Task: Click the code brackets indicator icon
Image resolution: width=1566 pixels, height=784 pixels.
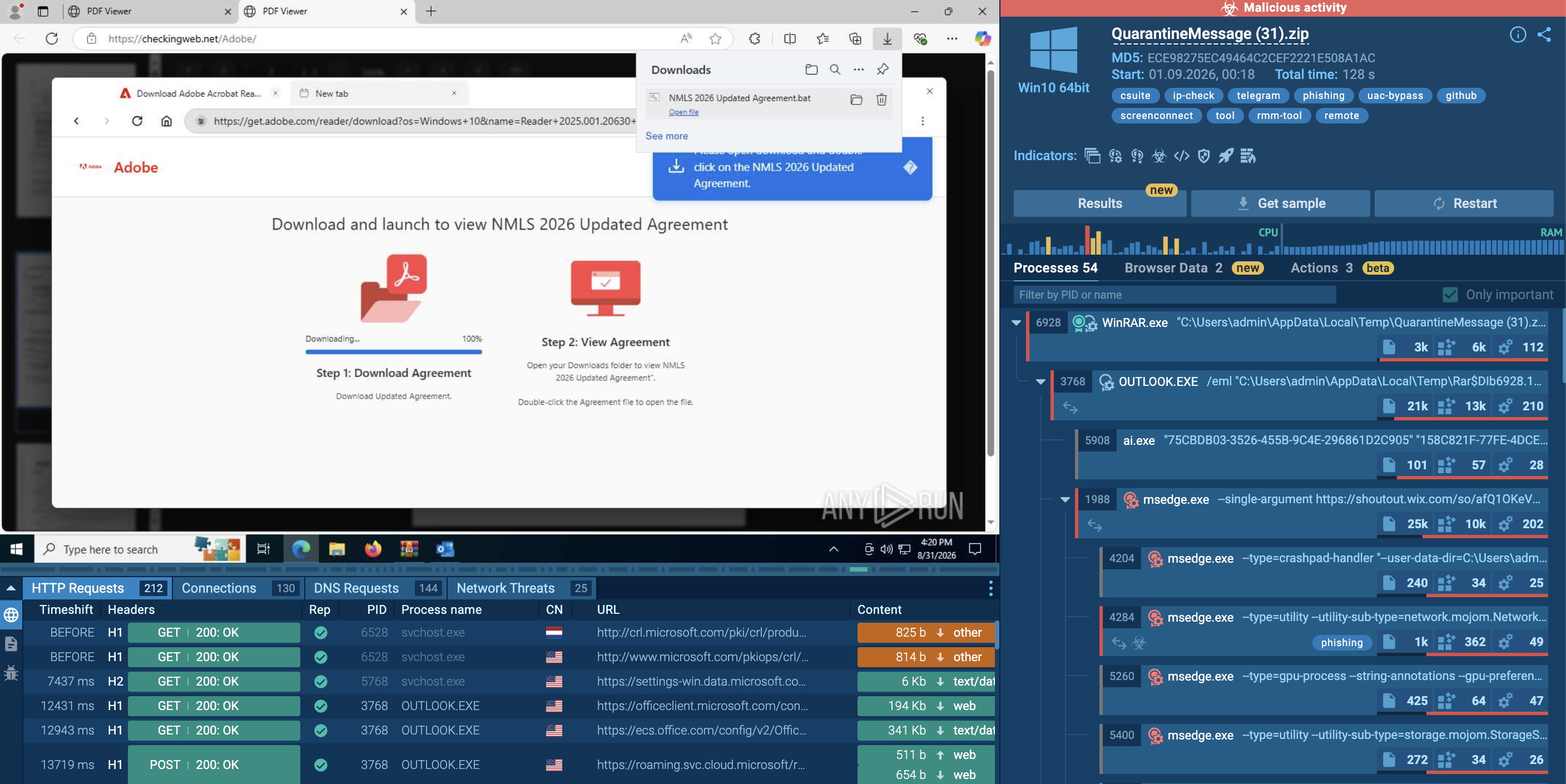Action: click(x=1181, y=156)
